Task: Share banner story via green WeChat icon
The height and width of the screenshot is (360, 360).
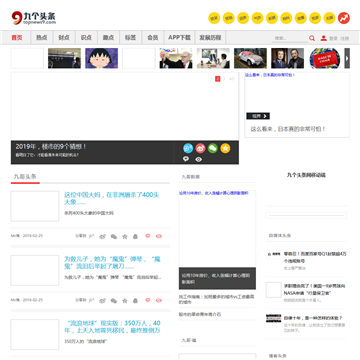Action: tap(213, 148)
